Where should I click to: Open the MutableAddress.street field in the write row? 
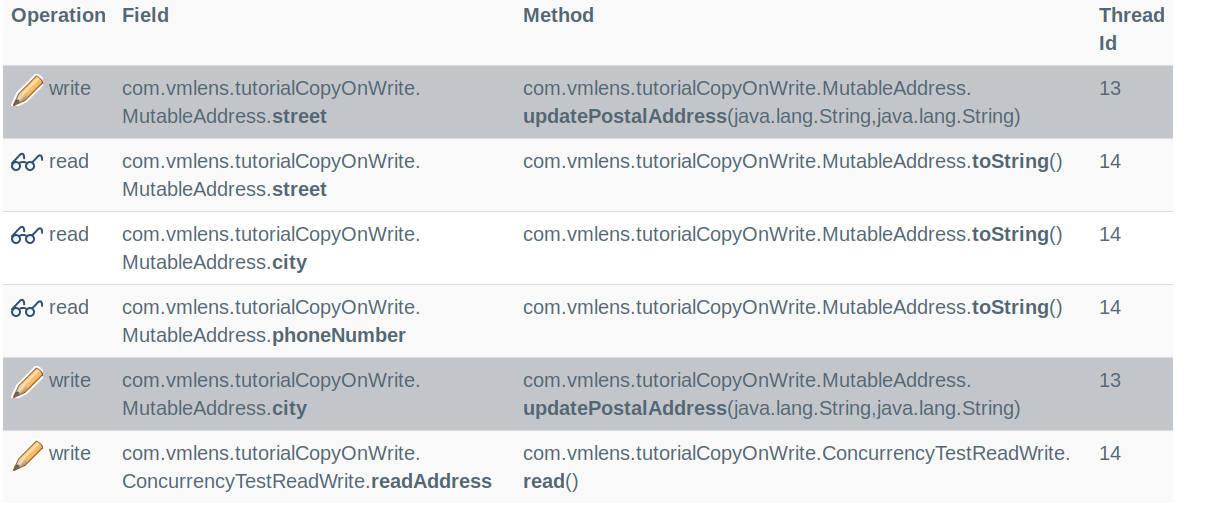(x=271, y=103)
